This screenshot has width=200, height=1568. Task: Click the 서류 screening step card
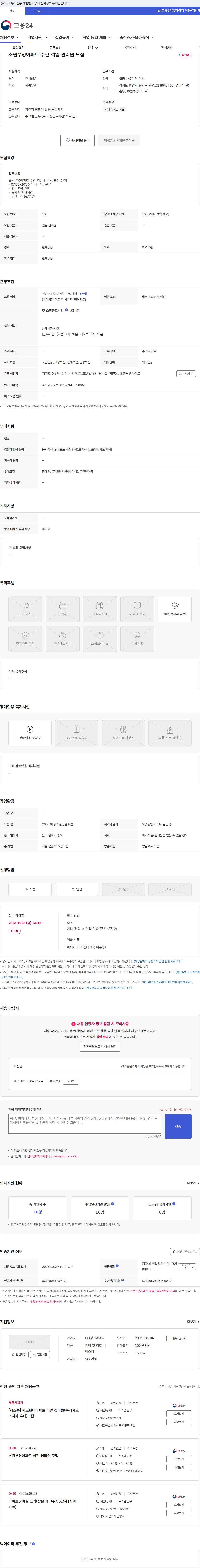click(x=30, y=889)
